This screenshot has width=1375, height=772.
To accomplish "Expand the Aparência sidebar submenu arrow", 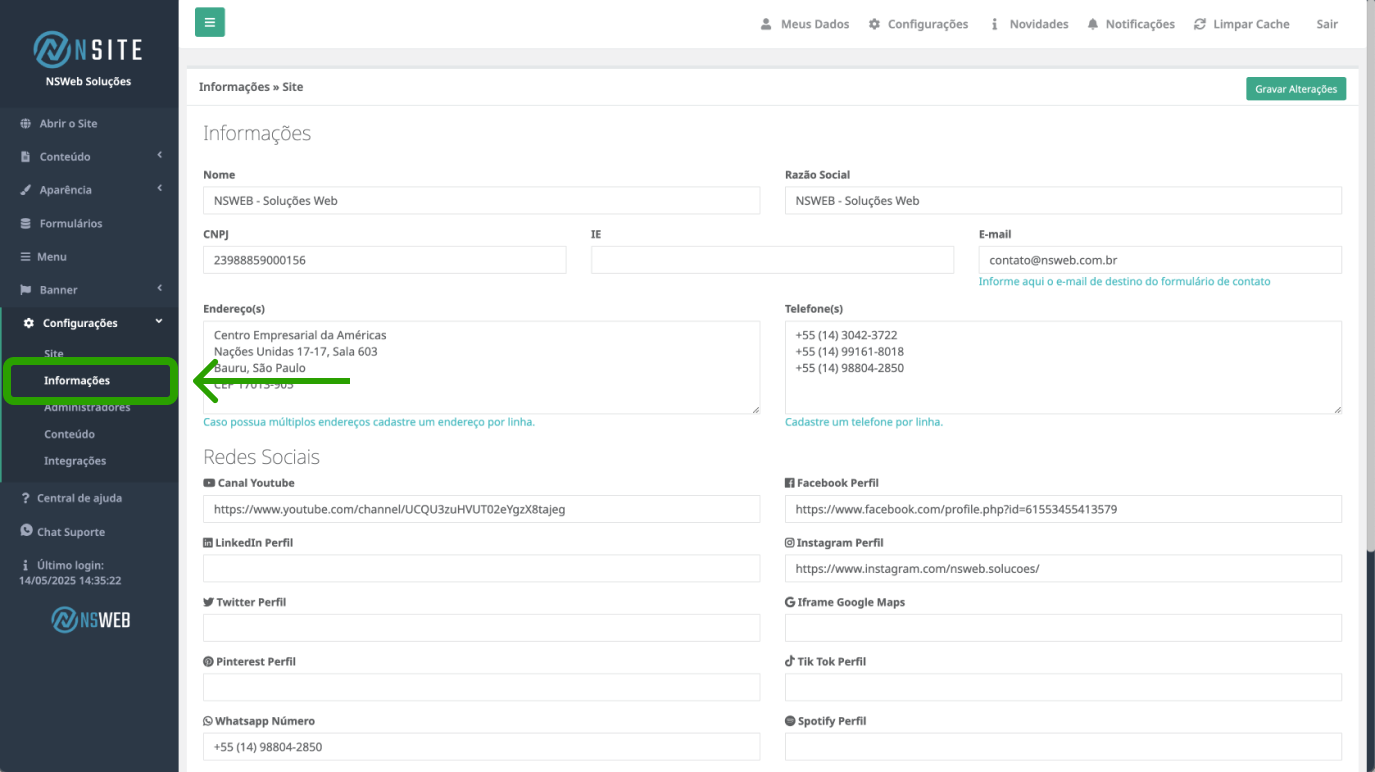I will tap(159, 188).
